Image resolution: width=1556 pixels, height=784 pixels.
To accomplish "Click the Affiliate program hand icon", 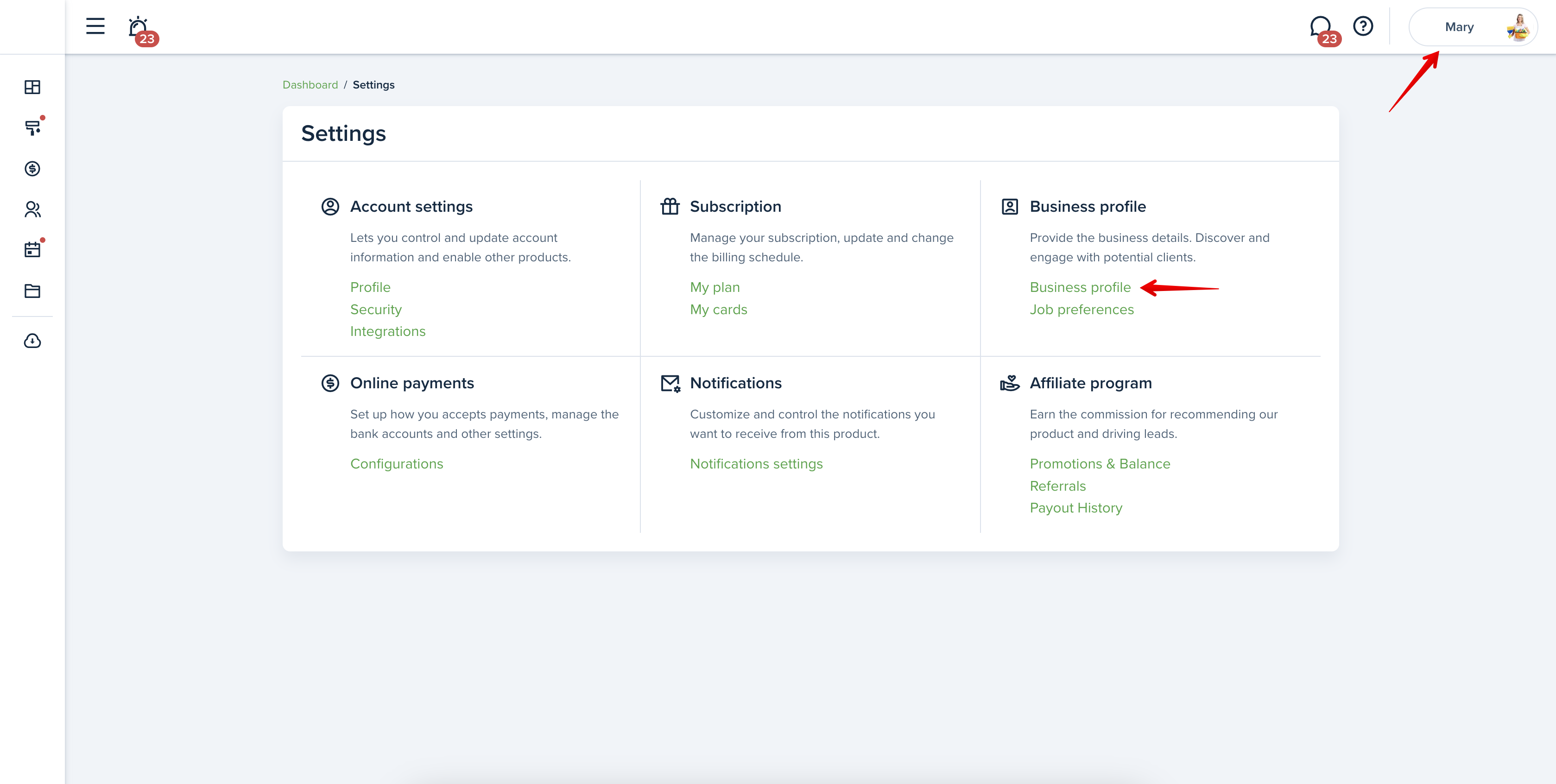I will (x=1010, y=383).
